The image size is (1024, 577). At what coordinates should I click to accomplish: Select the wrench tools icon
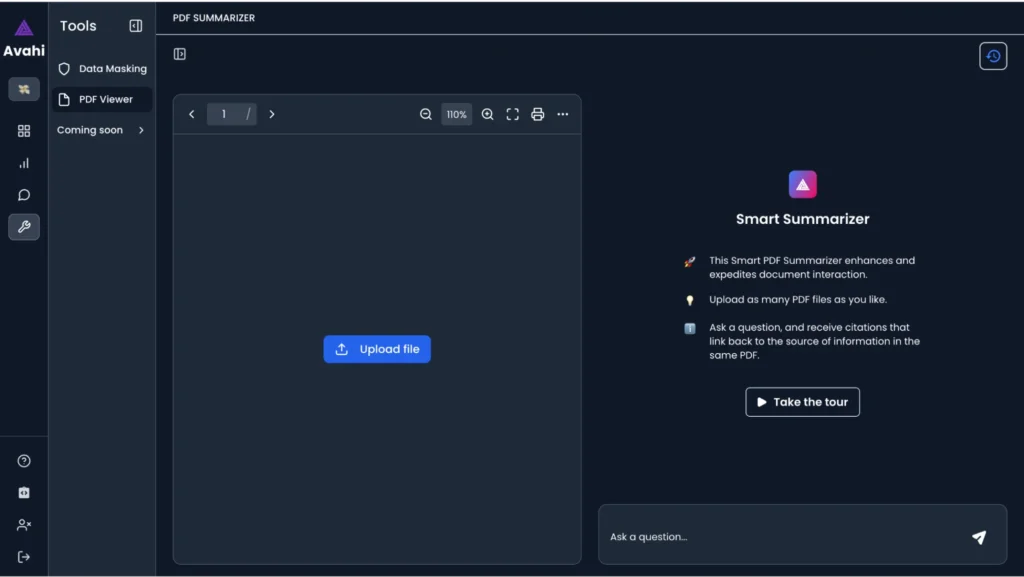coord(24,227)
